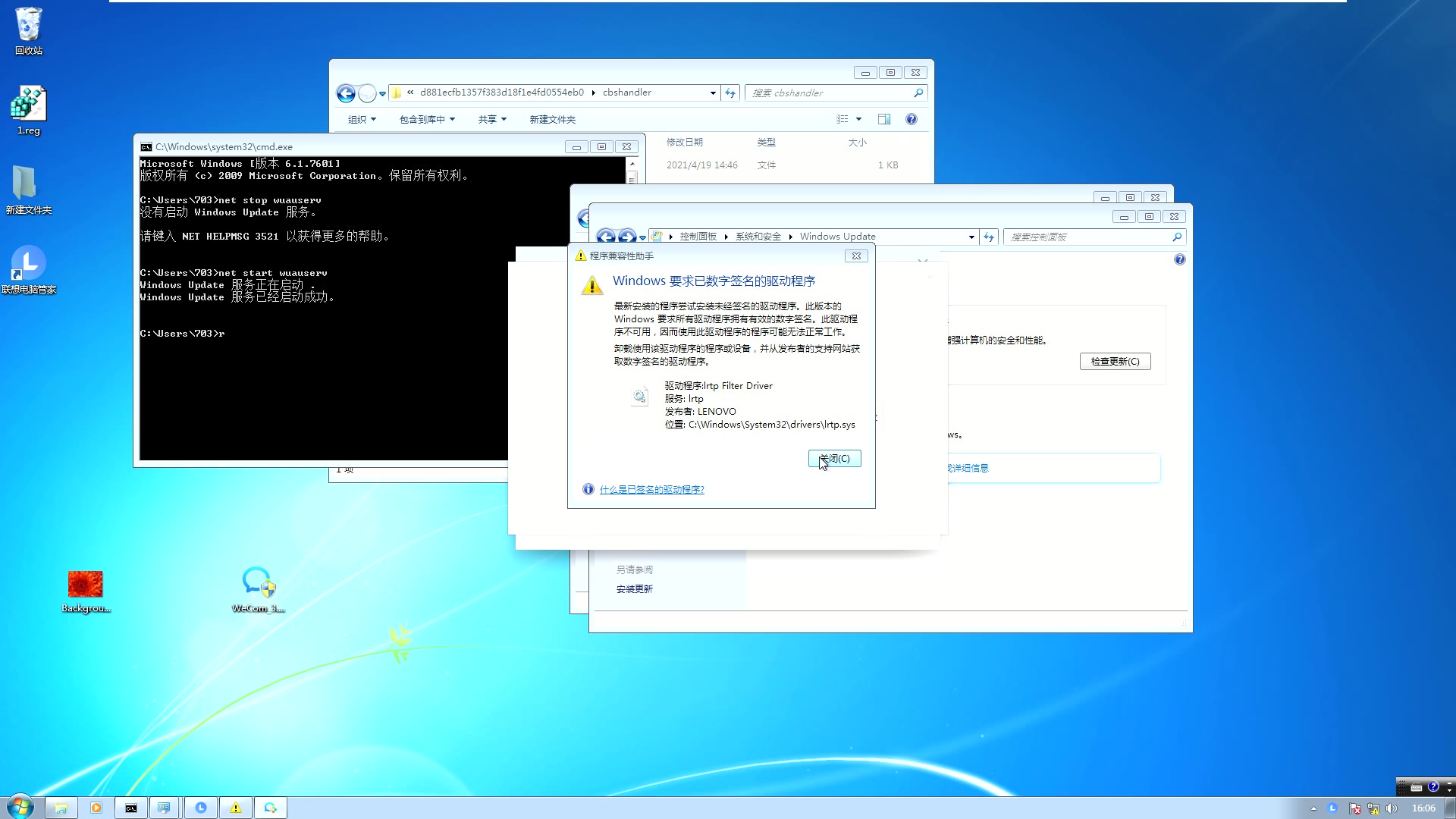Click WeCom installer taskbar button

tap(271, 808)
